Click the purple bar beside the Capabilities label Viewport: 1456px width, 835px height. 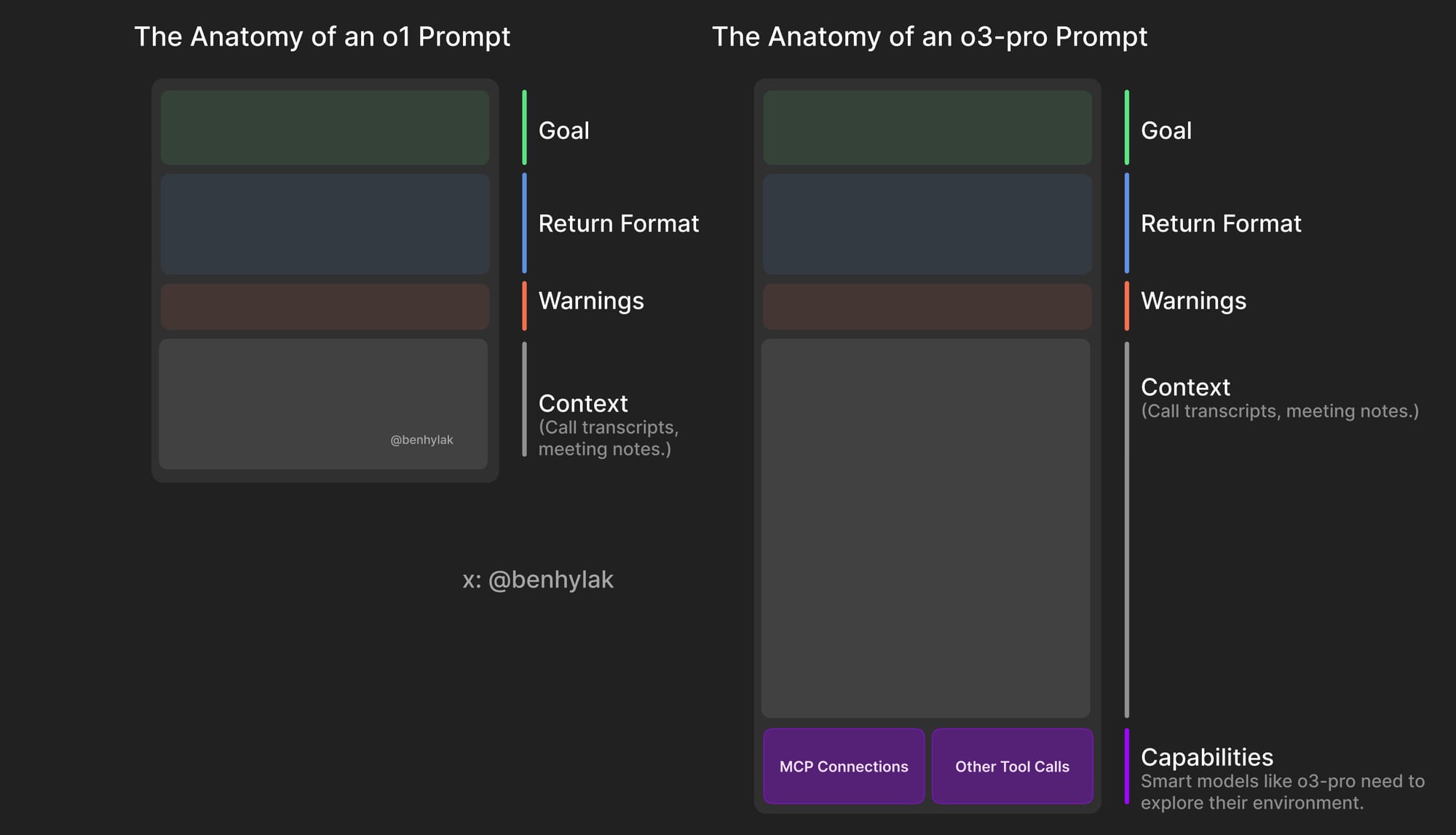(x=1126, y=766)
